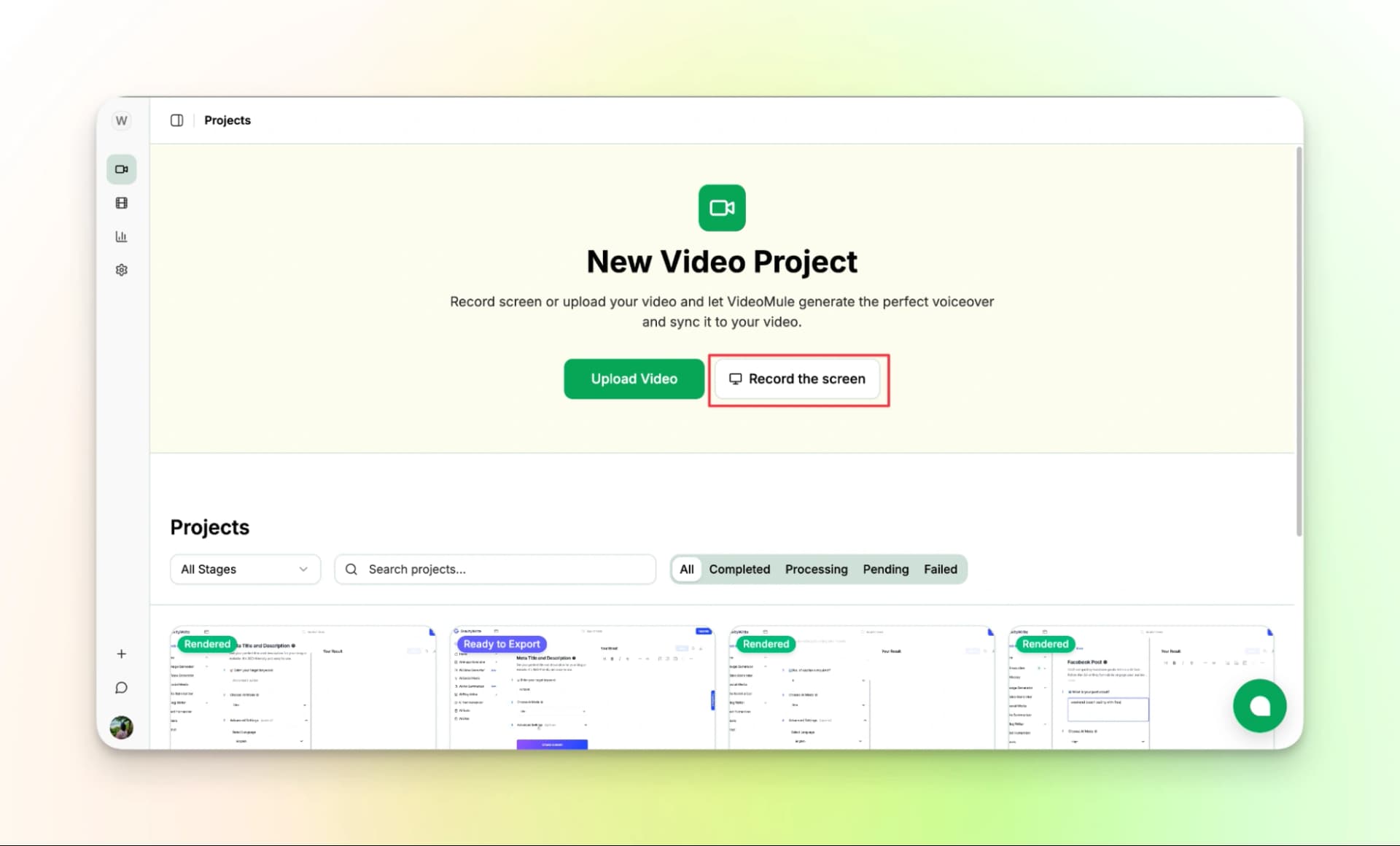
Task: Open the green chat widget bubble
Action: pyautogui.click(x=1259, y=705)
